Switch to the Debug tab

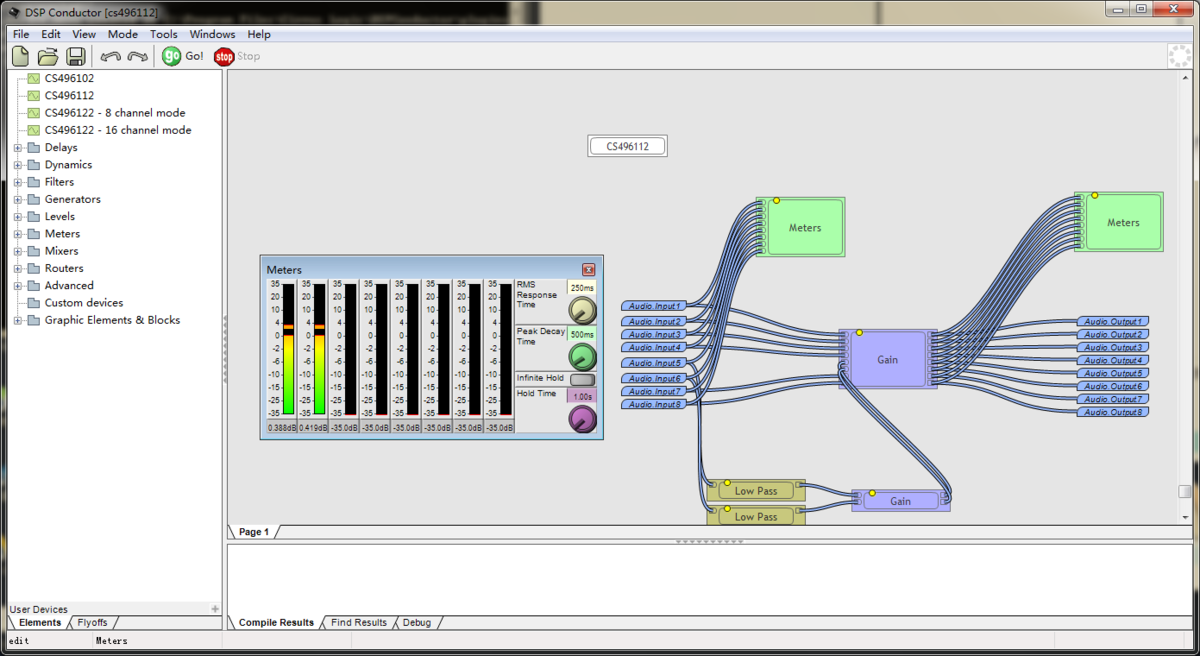(417, 623)
